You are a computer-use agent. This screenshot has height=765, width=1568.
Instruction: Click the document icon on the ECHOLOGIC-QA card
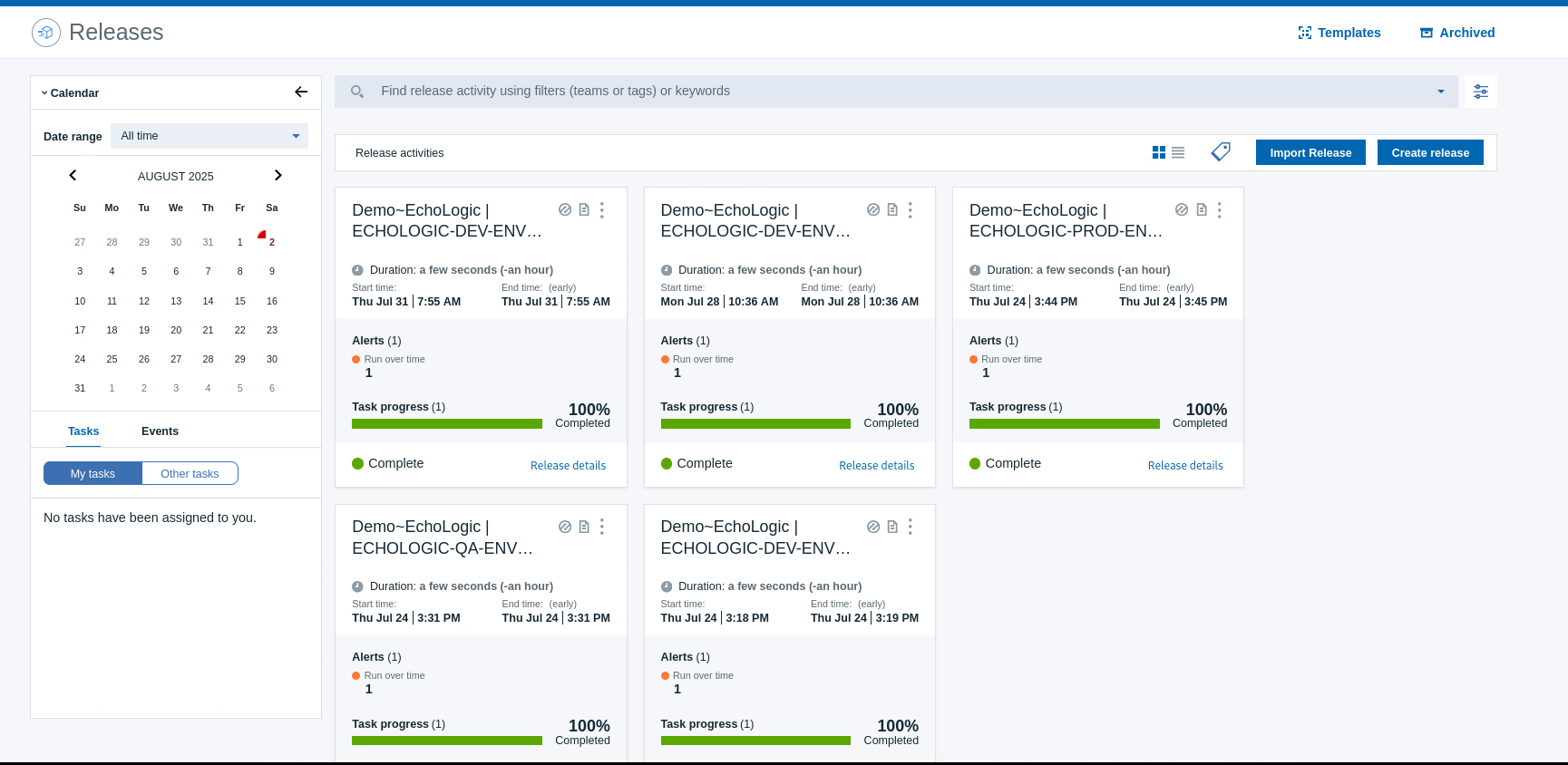pos(584,527)
